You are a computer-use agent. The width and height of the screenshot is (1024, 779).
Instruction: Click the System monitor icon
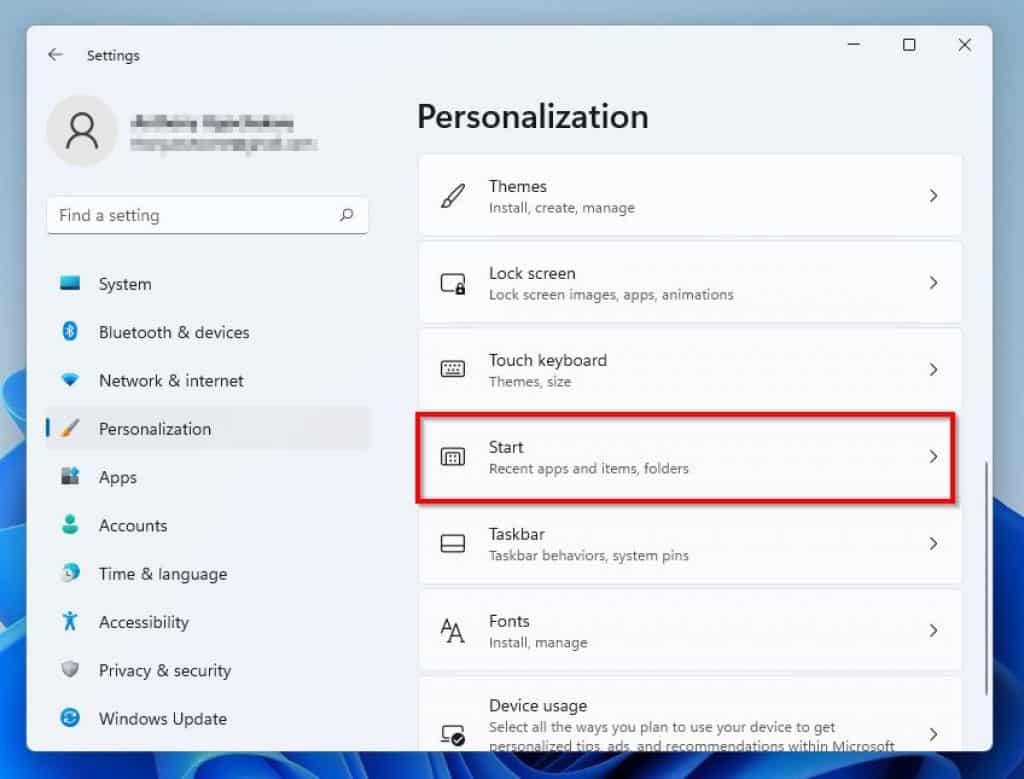pyautogui.click(x=70, y=283)
